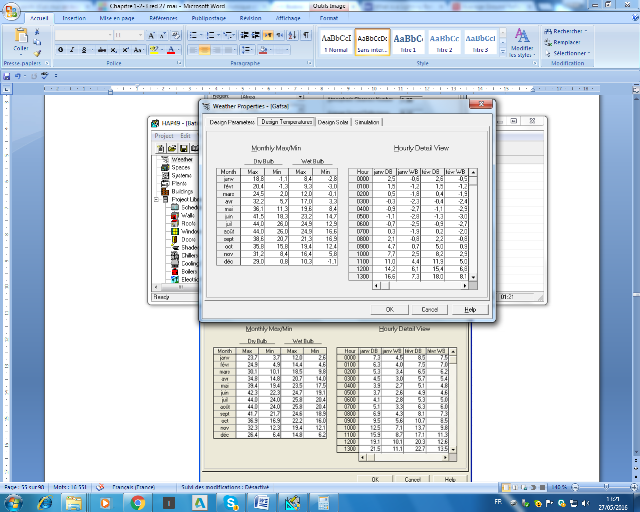
Task: Toggle italic formatting in the Police group
Action: (70, 49)
